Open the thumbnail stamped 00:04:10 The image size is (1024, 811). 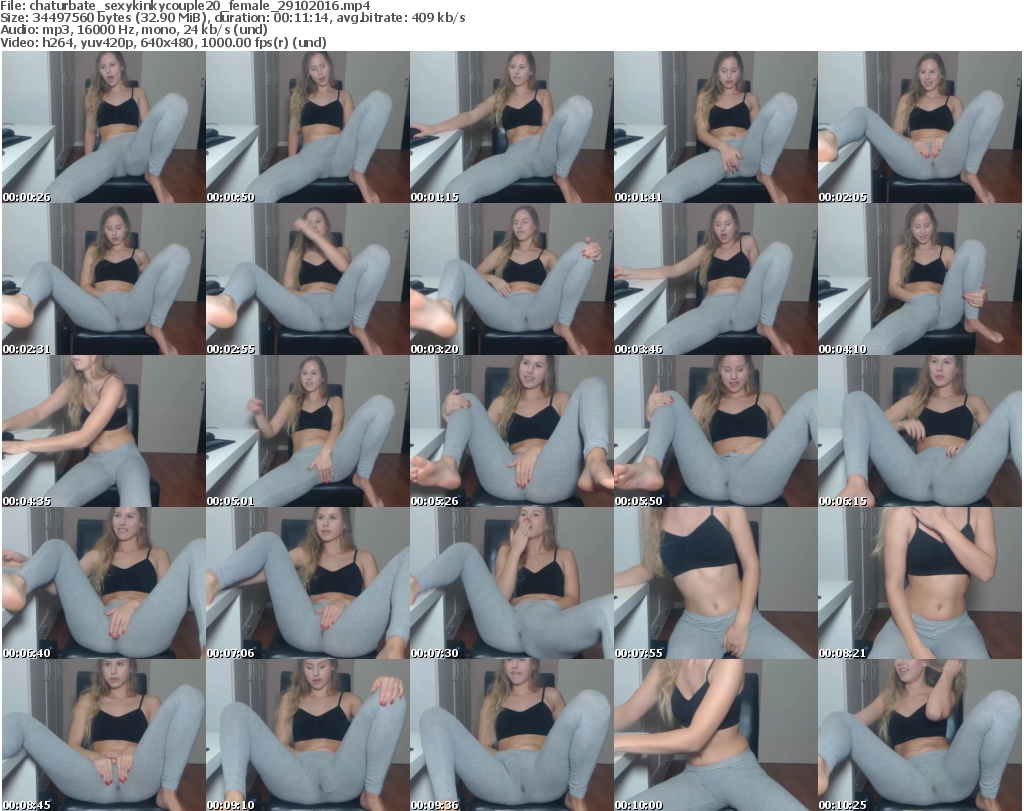[x=920, y=279]
